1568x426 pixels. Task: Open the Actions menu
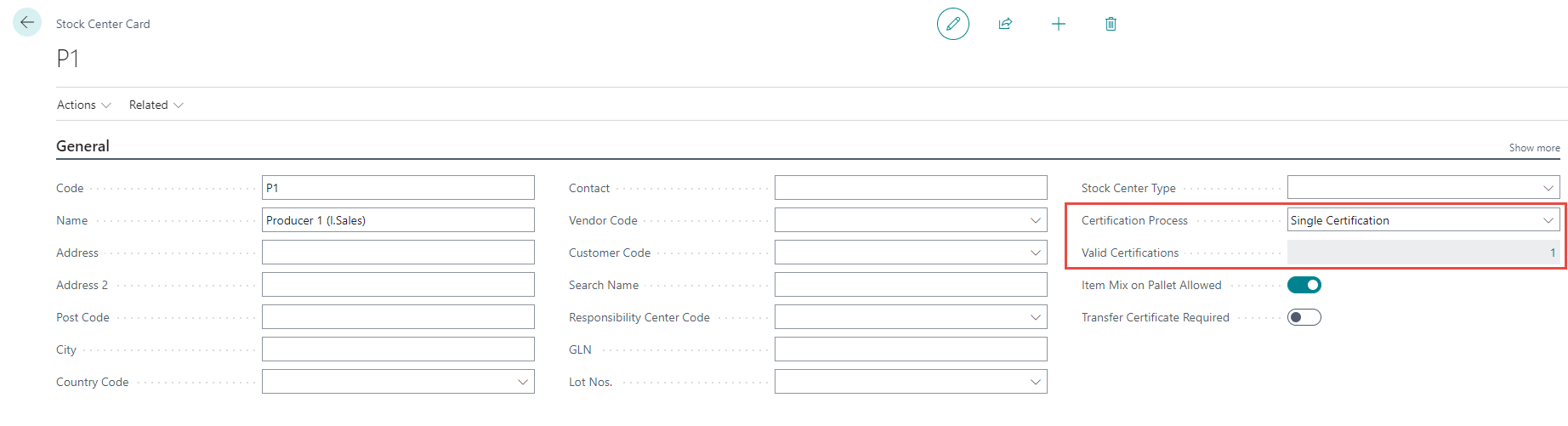pos(83,105)
